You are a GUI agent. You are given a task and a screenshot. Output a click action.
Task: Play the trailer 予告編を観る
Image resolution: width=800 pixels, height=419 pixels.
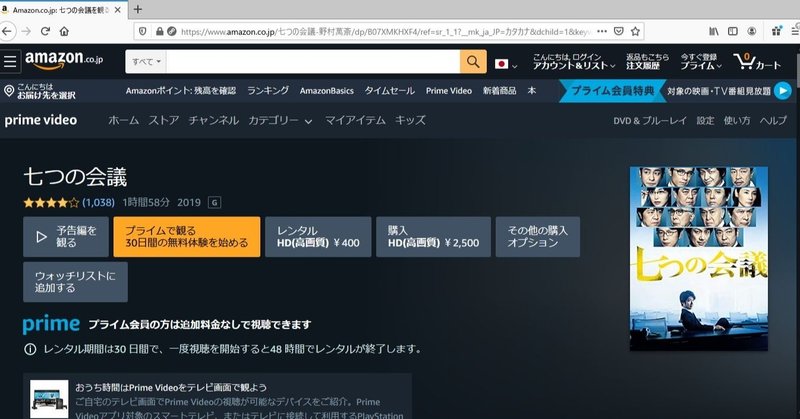66,237
